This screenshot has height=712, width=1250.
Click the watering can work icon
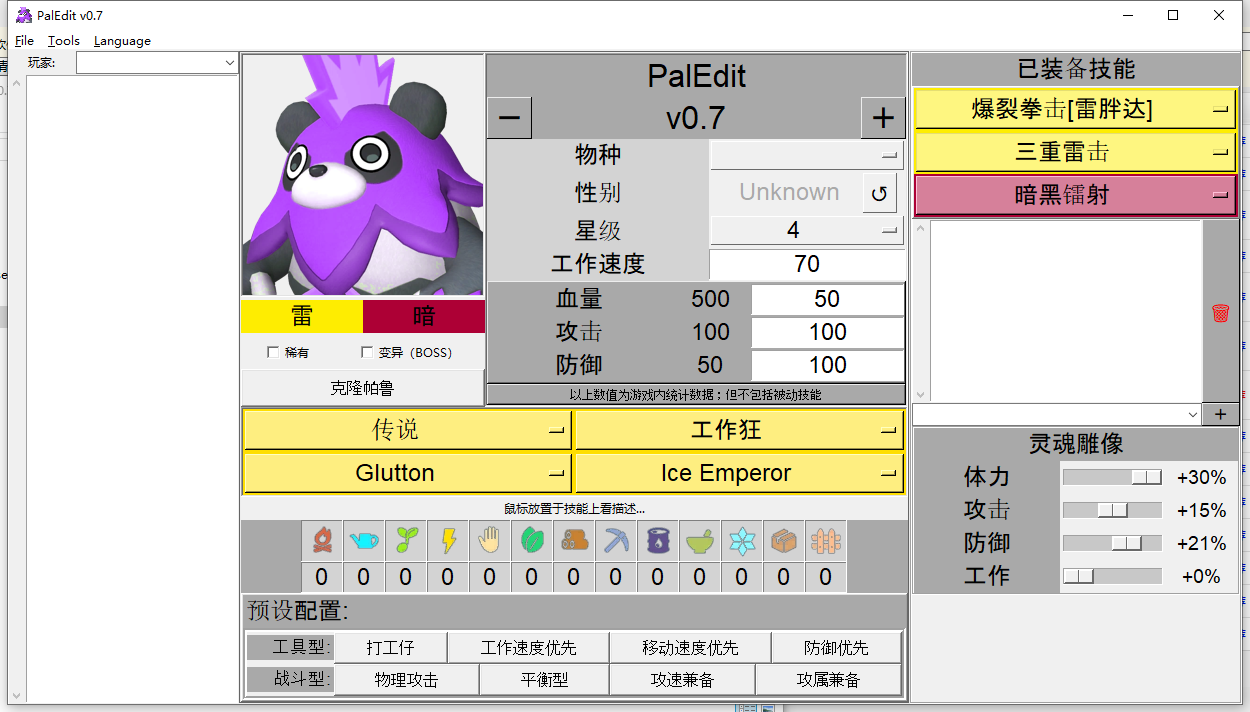click(364, 541)
